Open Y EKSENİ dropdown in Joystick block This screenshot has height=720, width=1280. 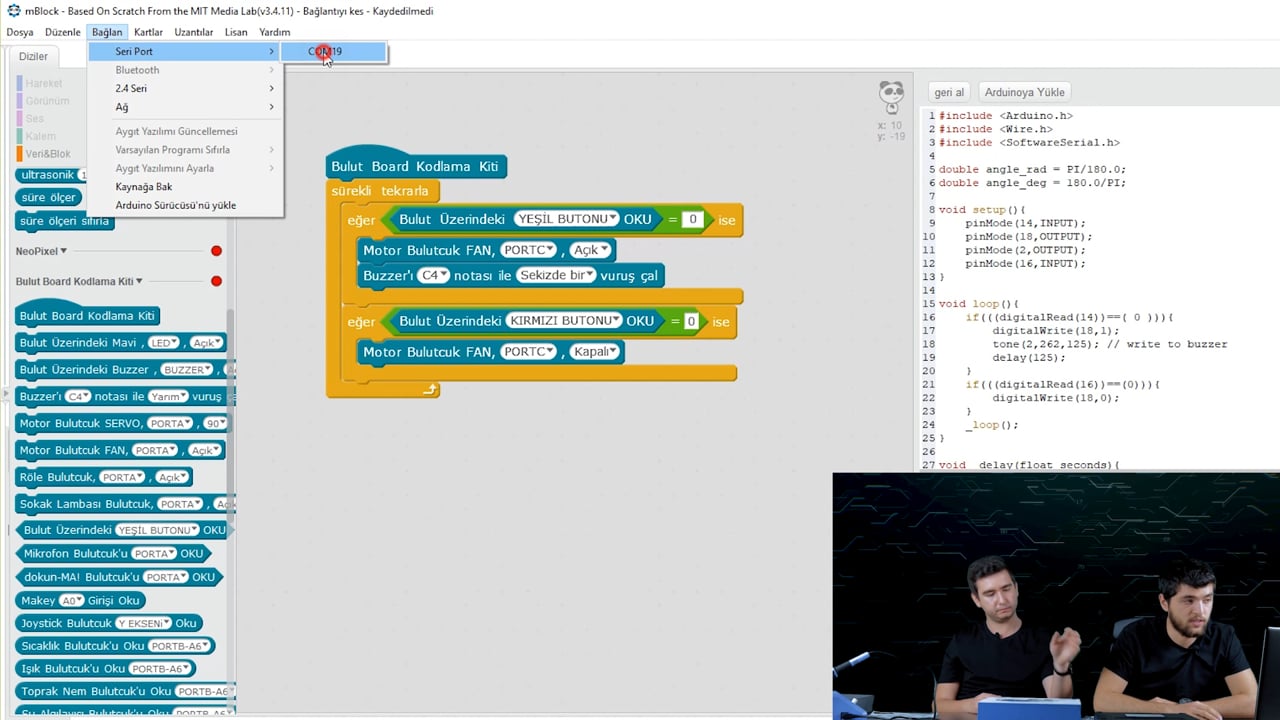(x=144, y=624)
